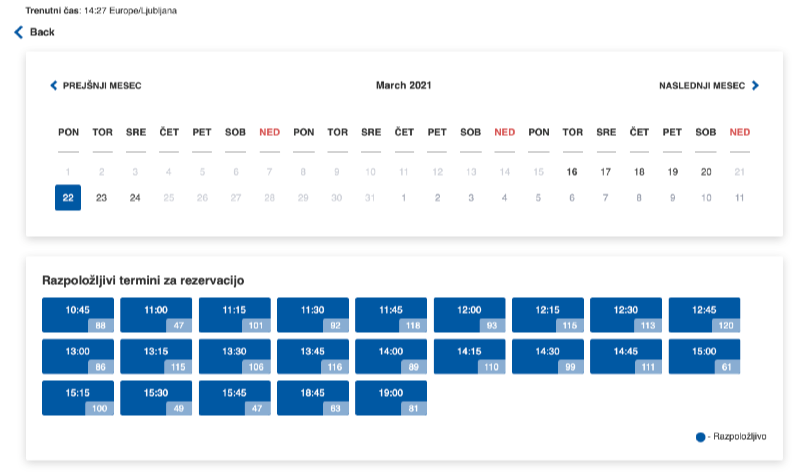Image resolution: width=800 pixels, height=472 pixels.
Task: Pick the 12:45 time slot
Action: 705,315
